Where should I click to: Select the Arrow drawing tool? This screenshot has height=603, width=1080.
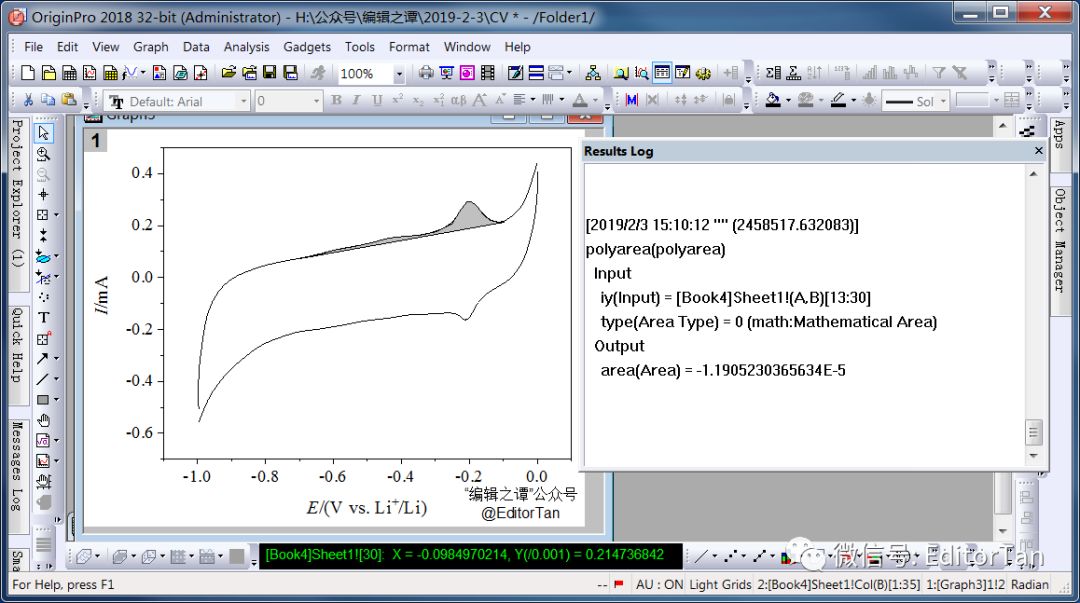[43, 358]
